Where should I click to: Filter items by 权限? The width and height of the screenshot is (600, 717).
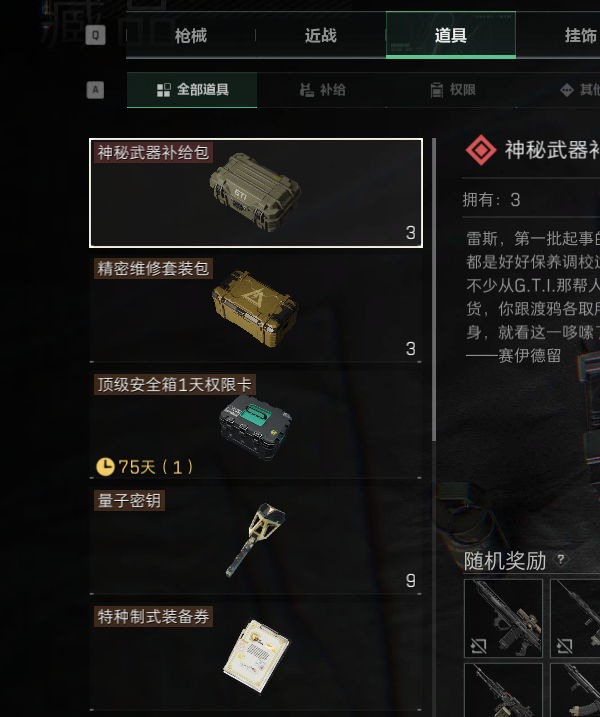pyautogui.click(x=452, y=90)
